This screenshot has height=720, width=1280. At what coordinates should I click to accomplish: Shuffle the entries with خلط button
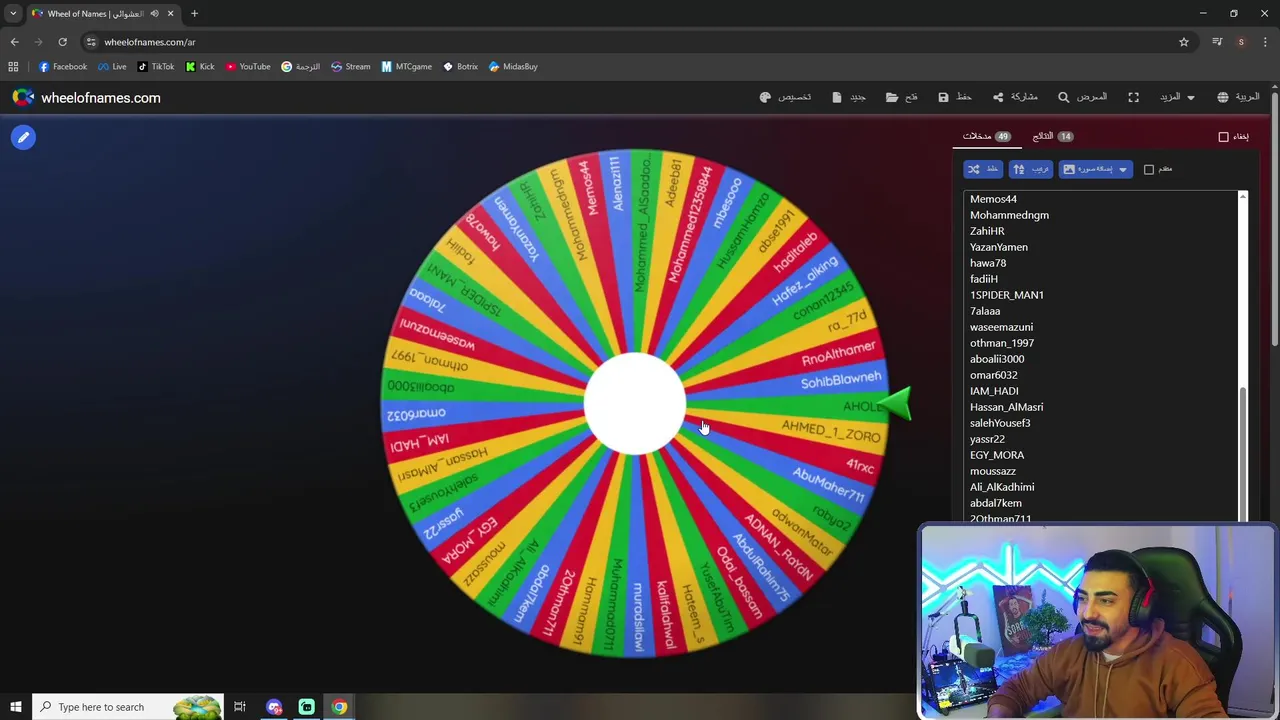[x=983, y=169]
